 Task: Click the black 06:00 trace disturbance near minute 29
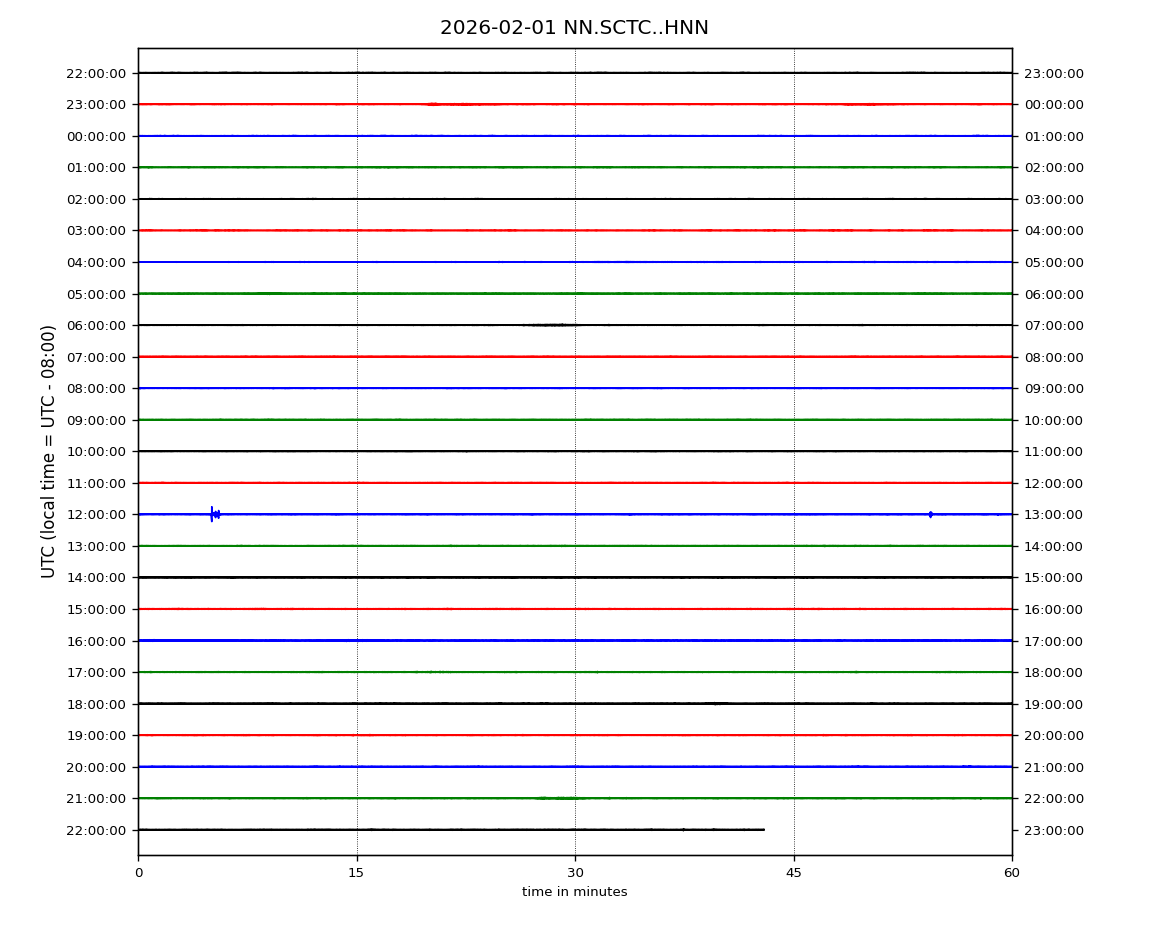pyautogui.click(x=550, y=325)
